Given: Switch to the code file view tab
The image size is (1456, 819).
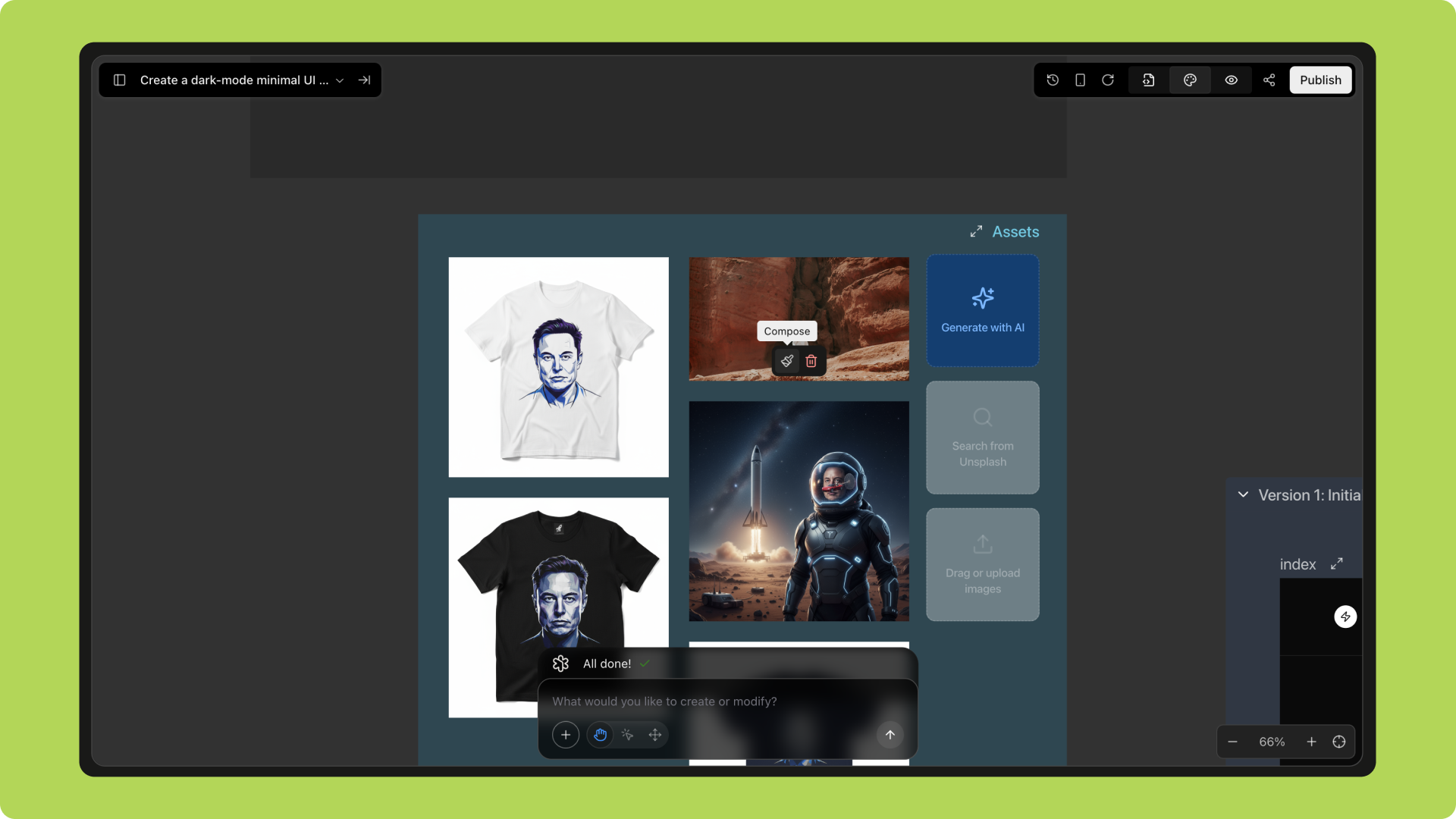Looking at the screenshot, I should pyautogui.click(x=1149, y=80).
